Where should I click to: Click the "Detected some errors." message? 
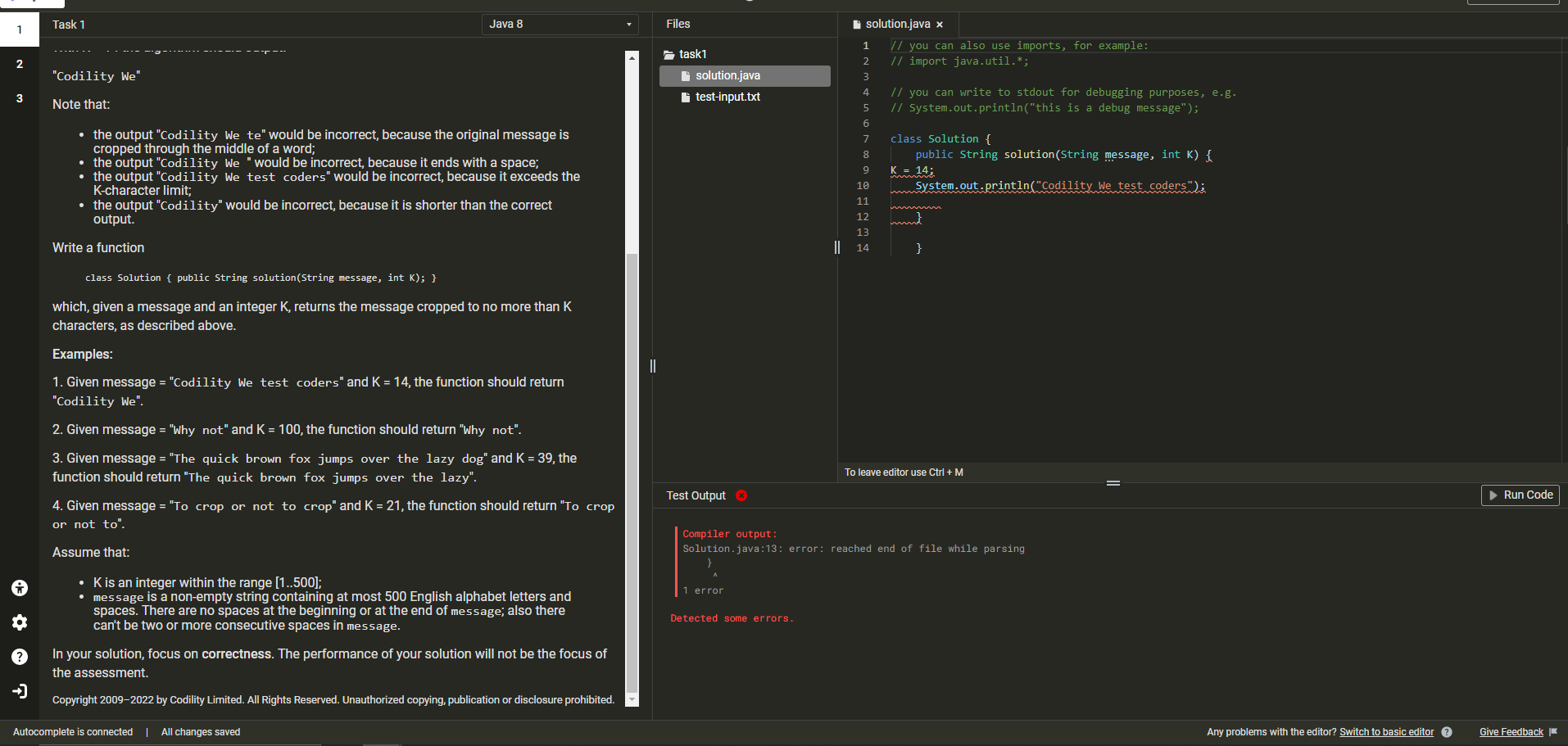[x=732, y=618]
